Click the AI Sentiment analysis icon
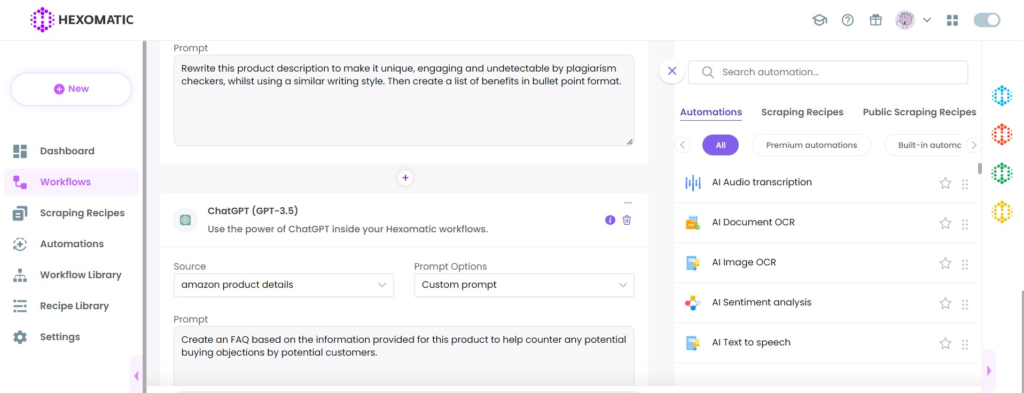1024x393 pixels. click(692, 303)
